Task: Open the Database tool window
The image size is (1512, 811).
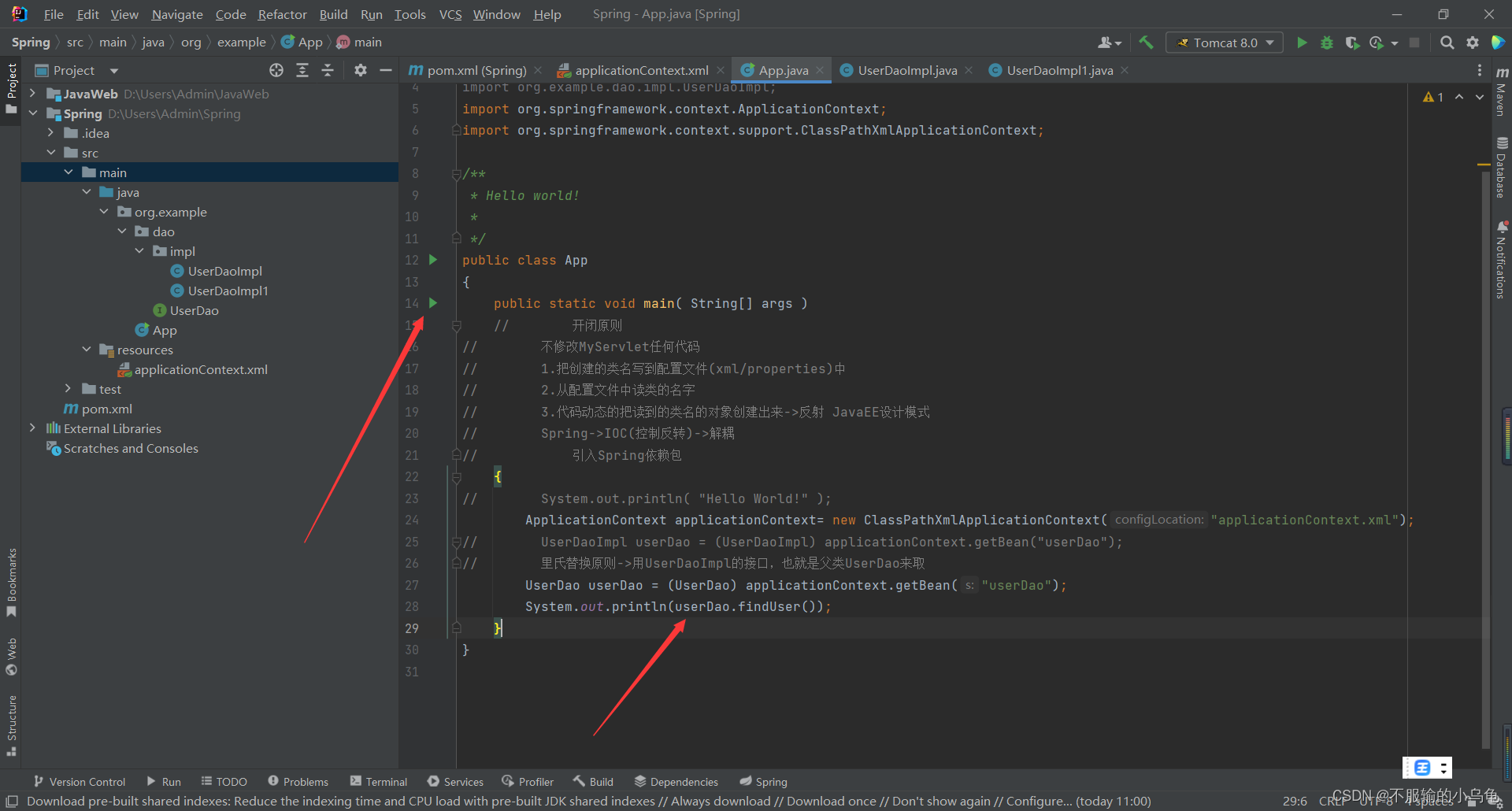Action: 1502,168
